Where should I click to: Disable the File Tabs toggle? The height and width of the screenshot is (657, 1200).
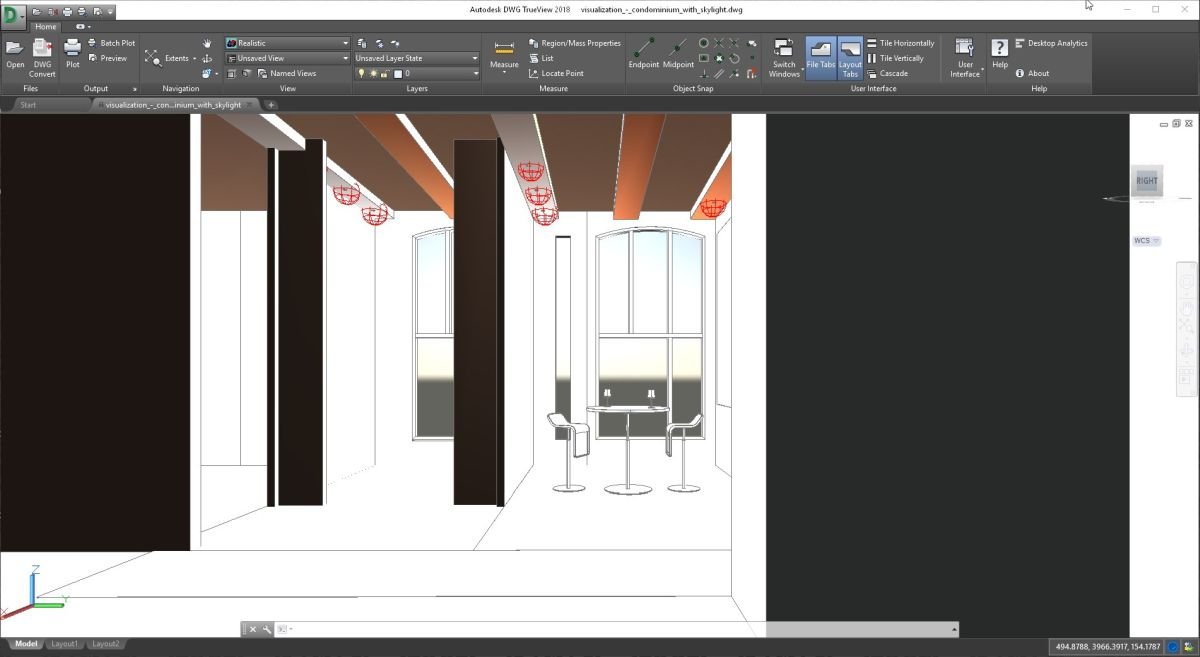pos(820,57)
